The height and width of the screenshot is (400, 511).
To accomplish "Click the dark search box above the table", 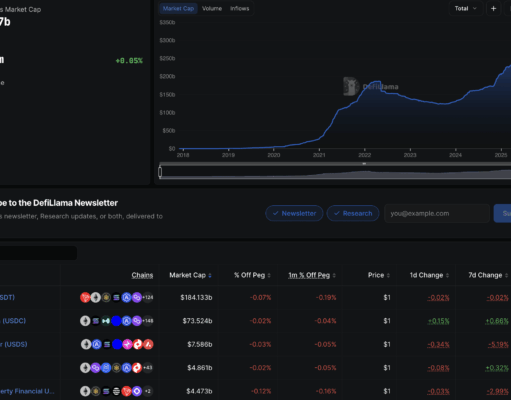I will point(38,253).
